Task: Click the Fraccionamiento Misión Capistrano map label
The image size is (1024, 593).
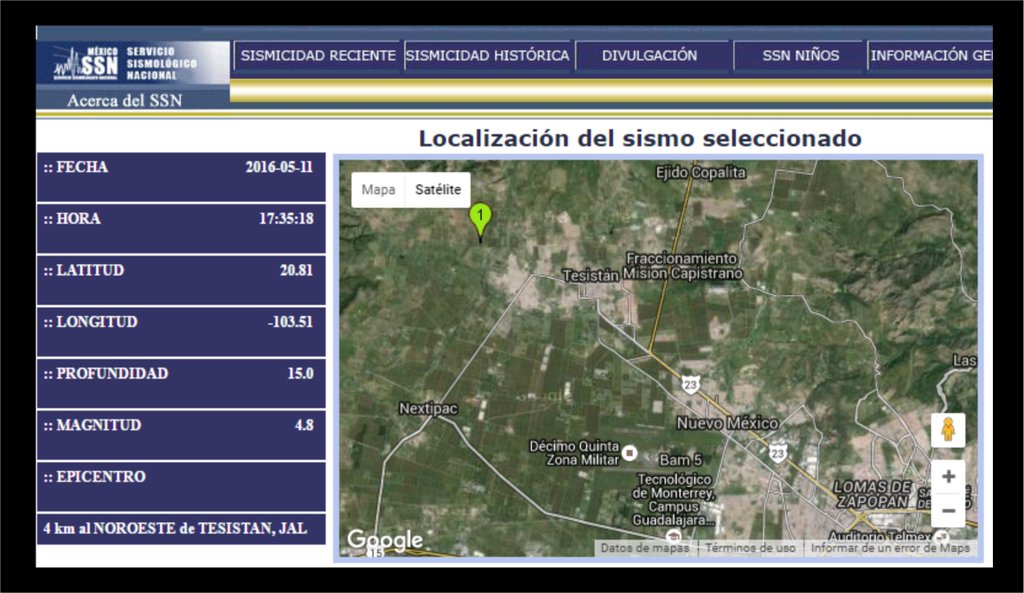Action: (682, 266)
